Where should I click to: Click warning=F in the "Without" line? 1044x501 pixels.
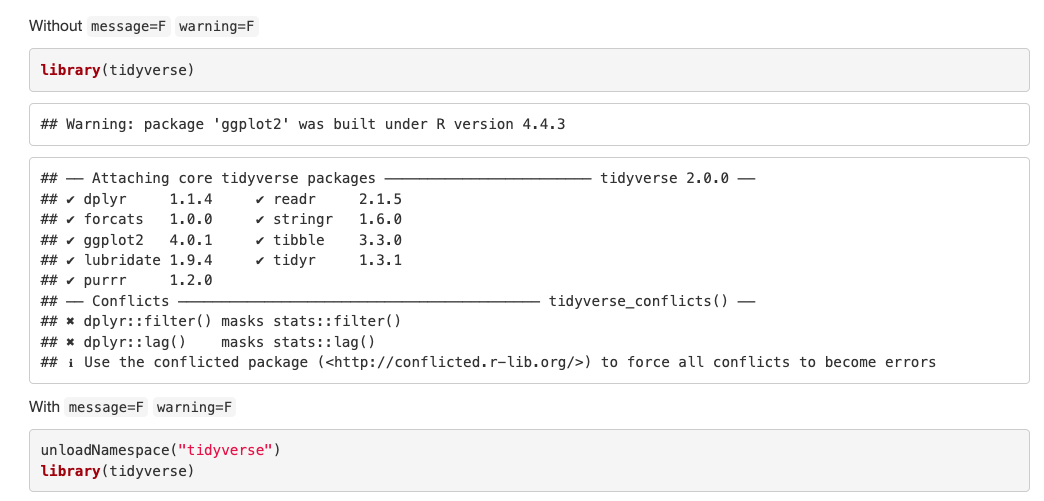tap(218, 26)
